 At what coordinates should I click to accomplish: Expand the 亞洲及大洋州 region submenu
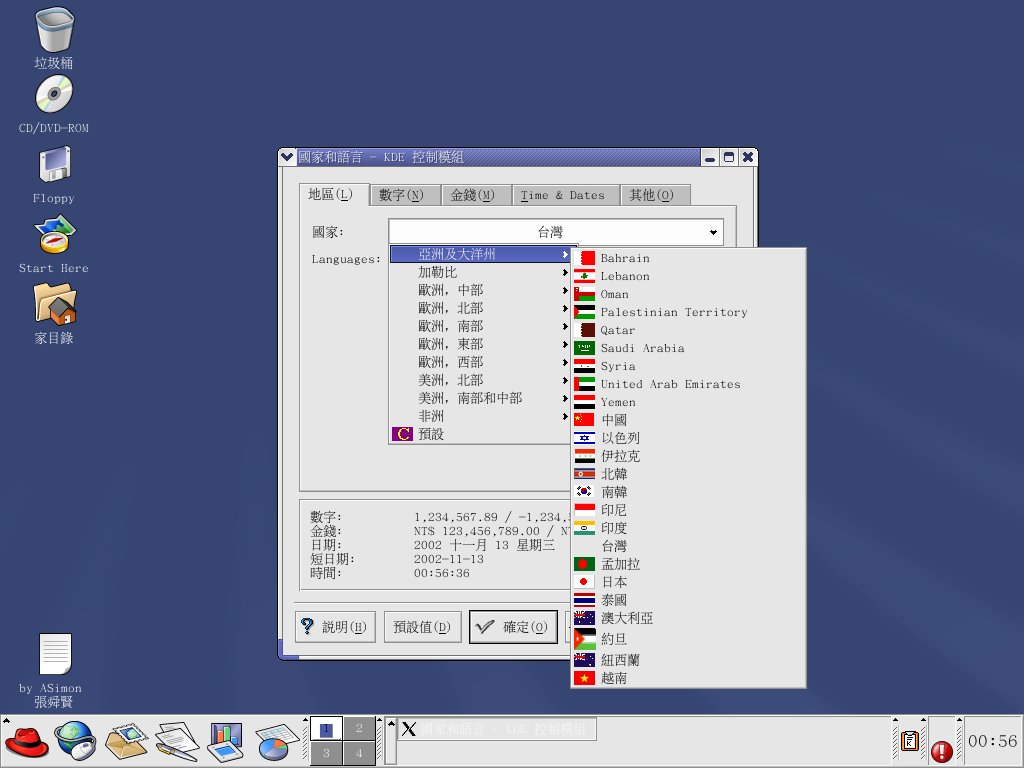tap(480, 254)
